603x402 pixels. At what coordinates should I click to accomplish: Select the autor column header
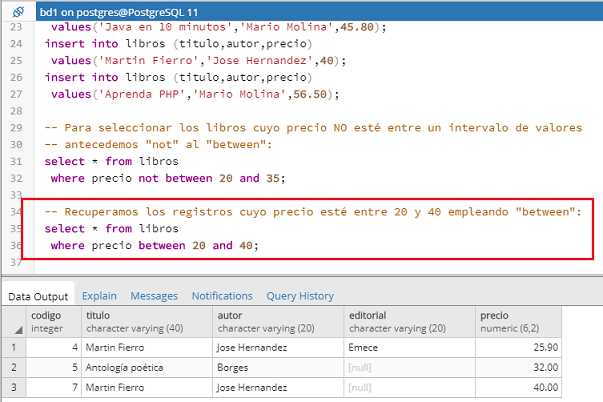click(x=278, y=322)
